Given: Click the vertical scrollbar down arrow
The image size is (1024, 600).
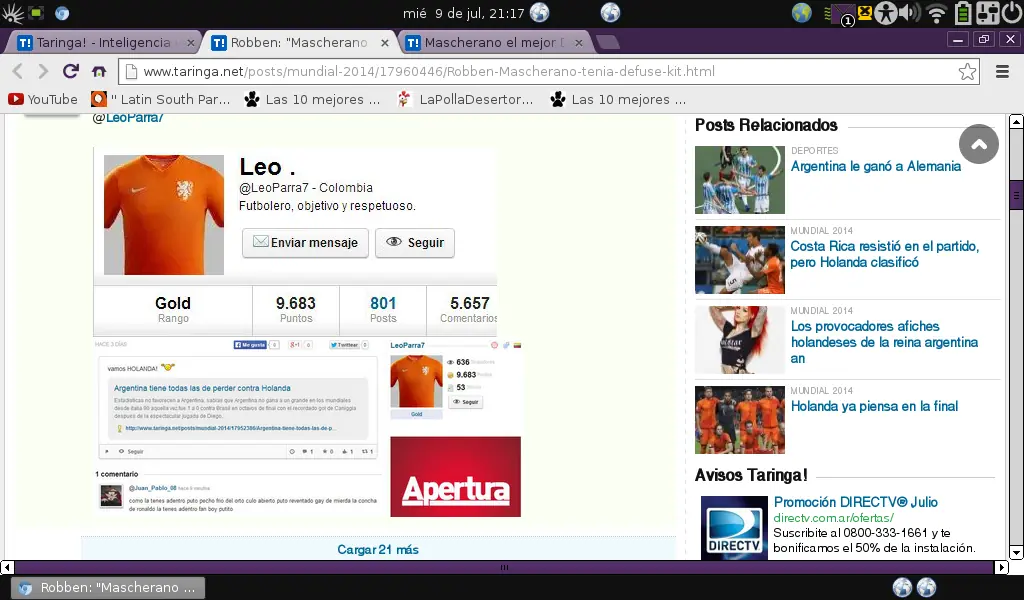Looking at the screenshot, I should [1016, 552].
